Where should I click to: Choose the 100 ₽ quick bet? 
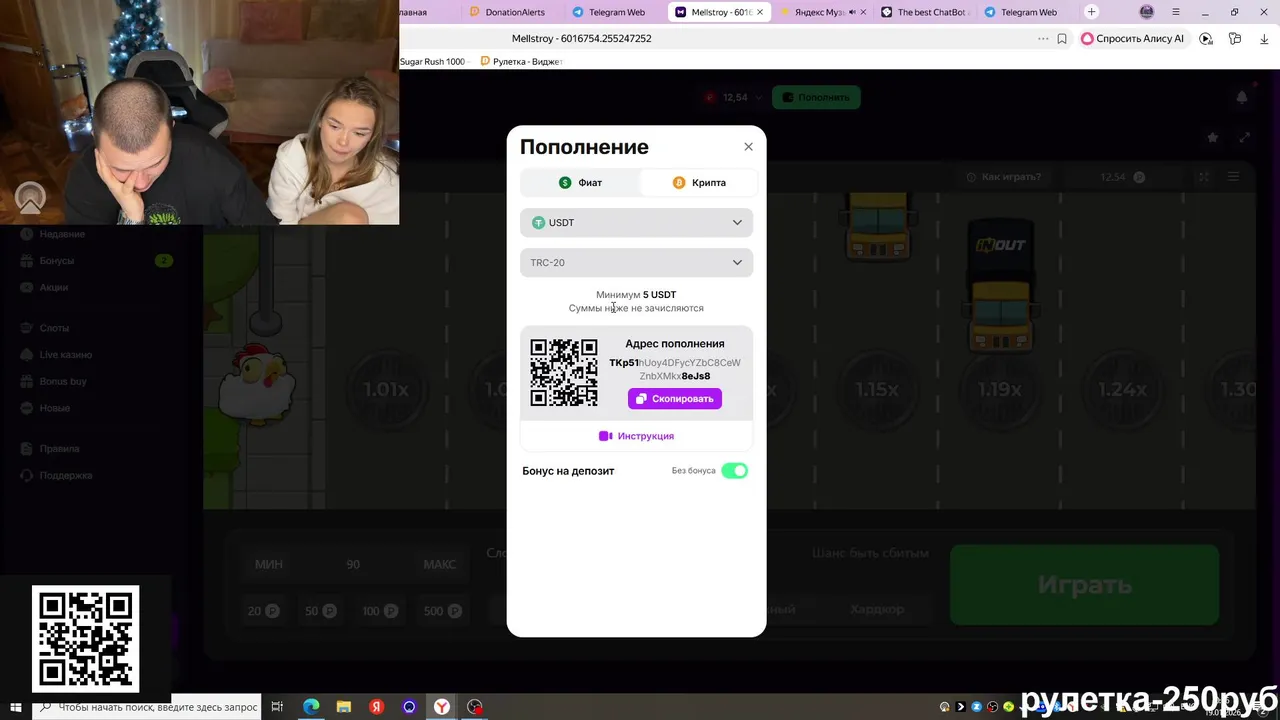pyautogui.click(x=379, y=611)
